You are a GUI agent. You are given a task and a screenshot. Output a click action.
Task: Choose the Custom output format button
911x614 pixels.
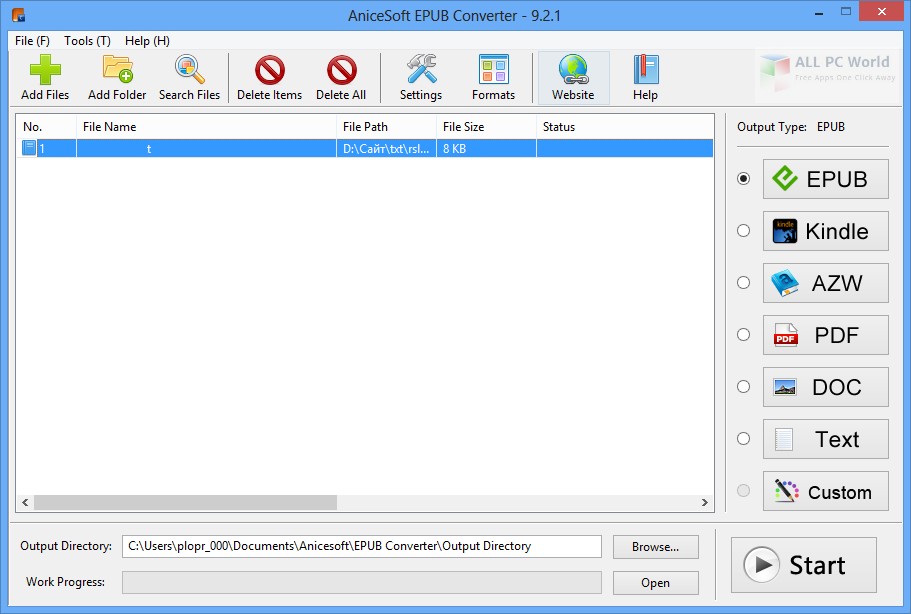(x=826, y=491)
